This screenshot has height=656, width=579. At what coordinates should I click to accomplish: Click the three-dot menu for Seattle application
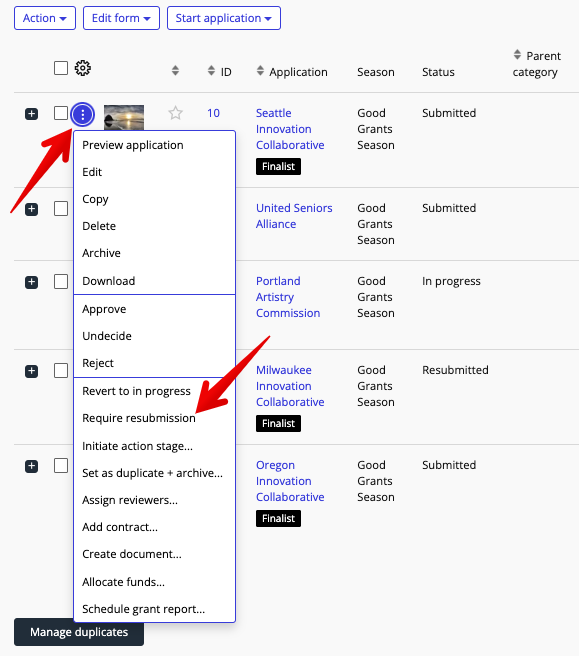[x=82, y=114]
